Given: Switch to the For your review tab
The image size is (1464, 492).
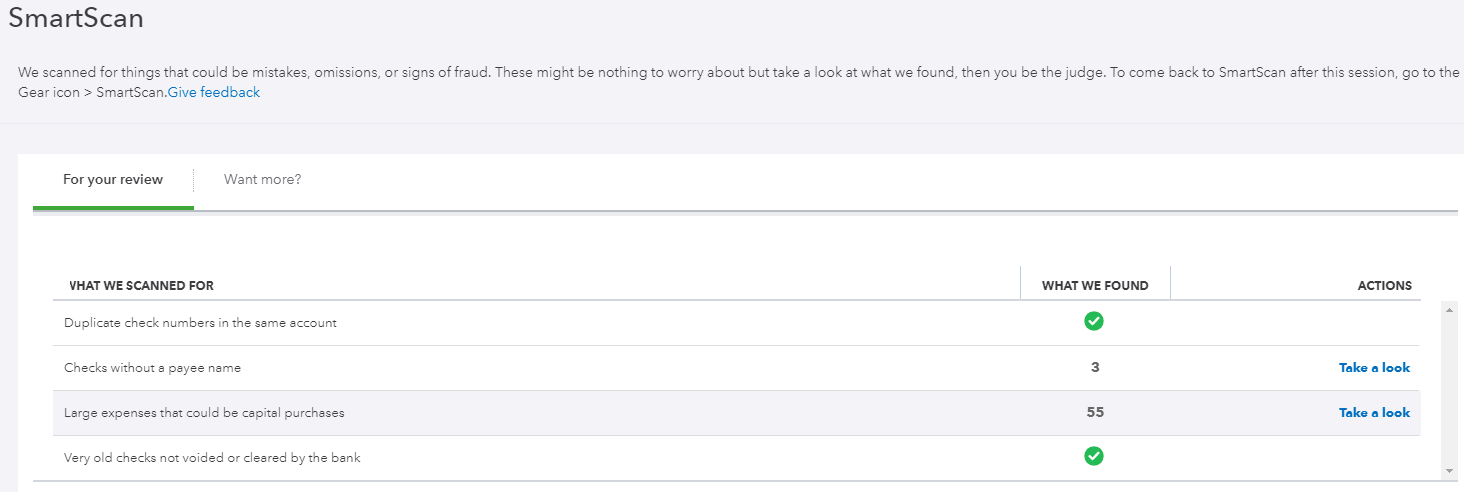Looking at the screenshot, I should coord(113,180).
